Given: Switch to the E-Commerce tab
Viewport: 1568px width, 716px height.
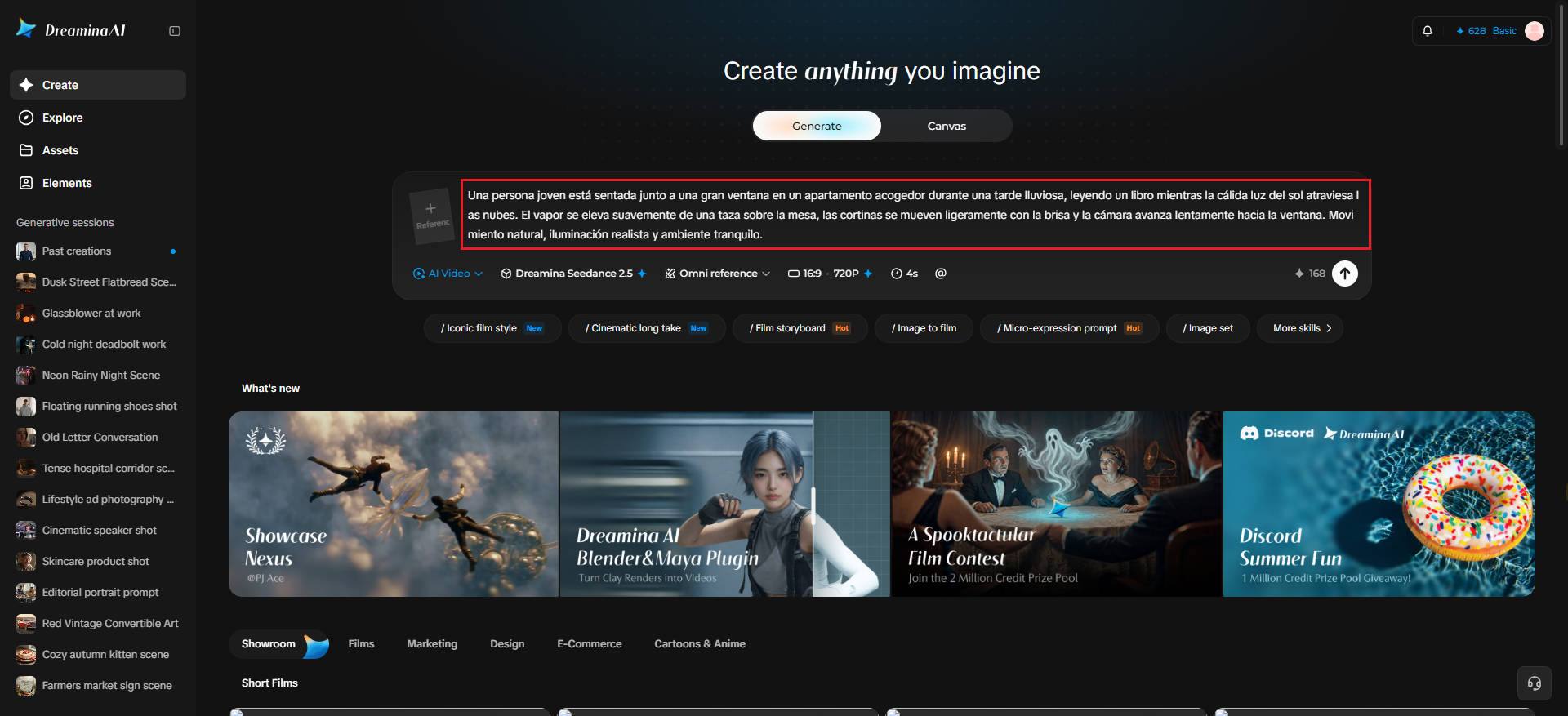Looking at the screenshot, I should 590,644.
